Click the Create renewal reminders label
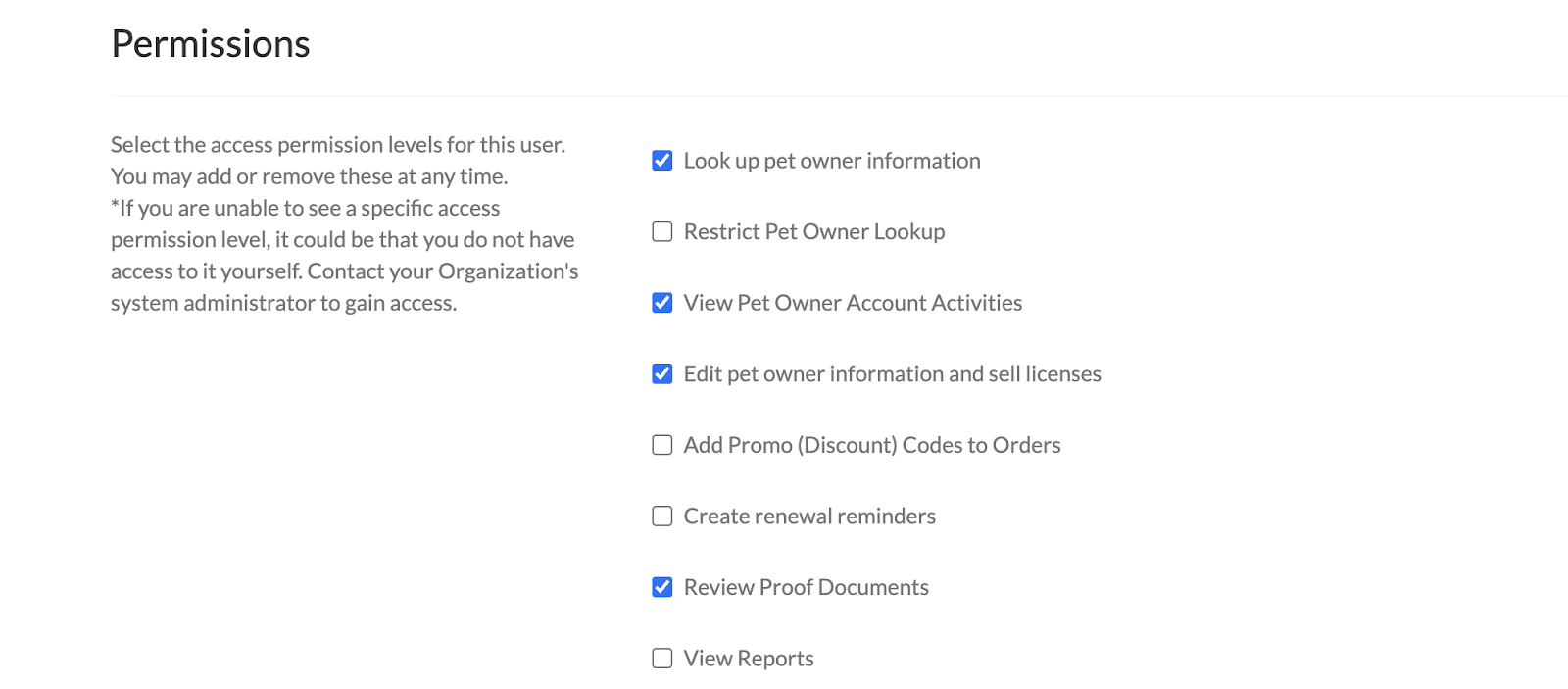This screenshot has width=1568, height=689. click(x=808, y=516)
